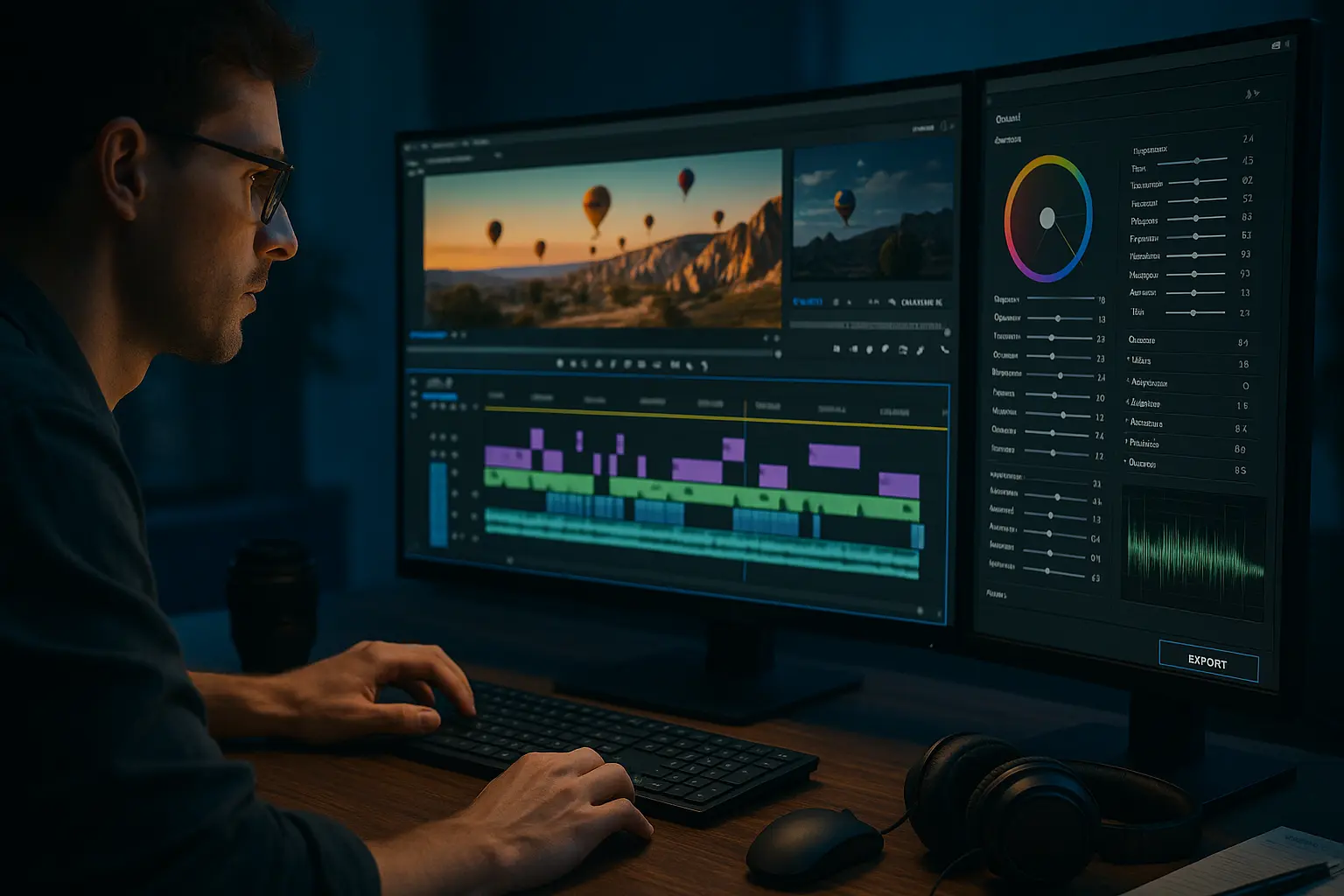Image resolution: width=1344 pixels, height=896 pixels.
Task: Click the blue vertical audio level meter
Action: (x=437, y=505)
